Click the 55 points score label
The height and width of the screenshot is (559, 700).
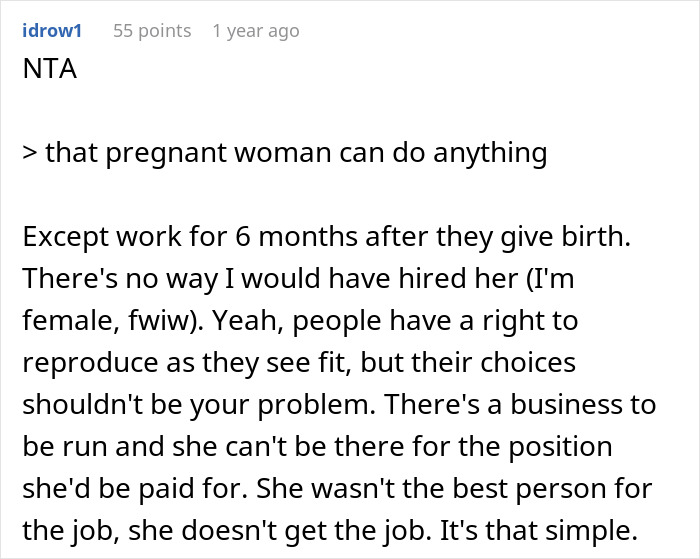pyautogui.click(x=151, y=31)
